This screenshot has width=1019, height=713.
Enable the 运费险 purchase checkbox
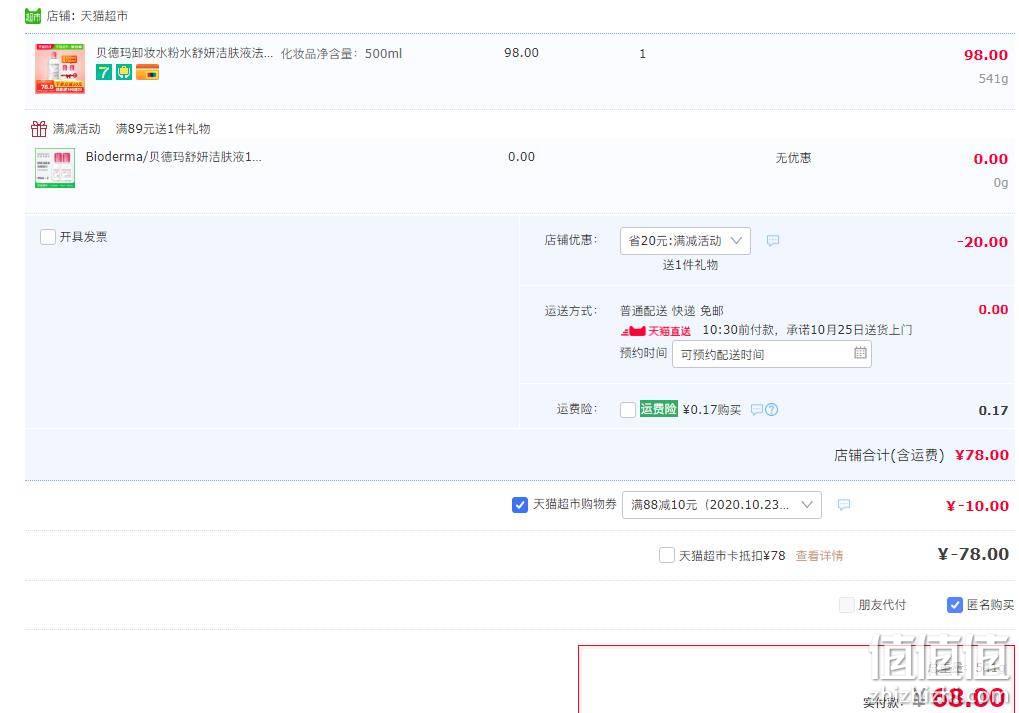[628, 409]
